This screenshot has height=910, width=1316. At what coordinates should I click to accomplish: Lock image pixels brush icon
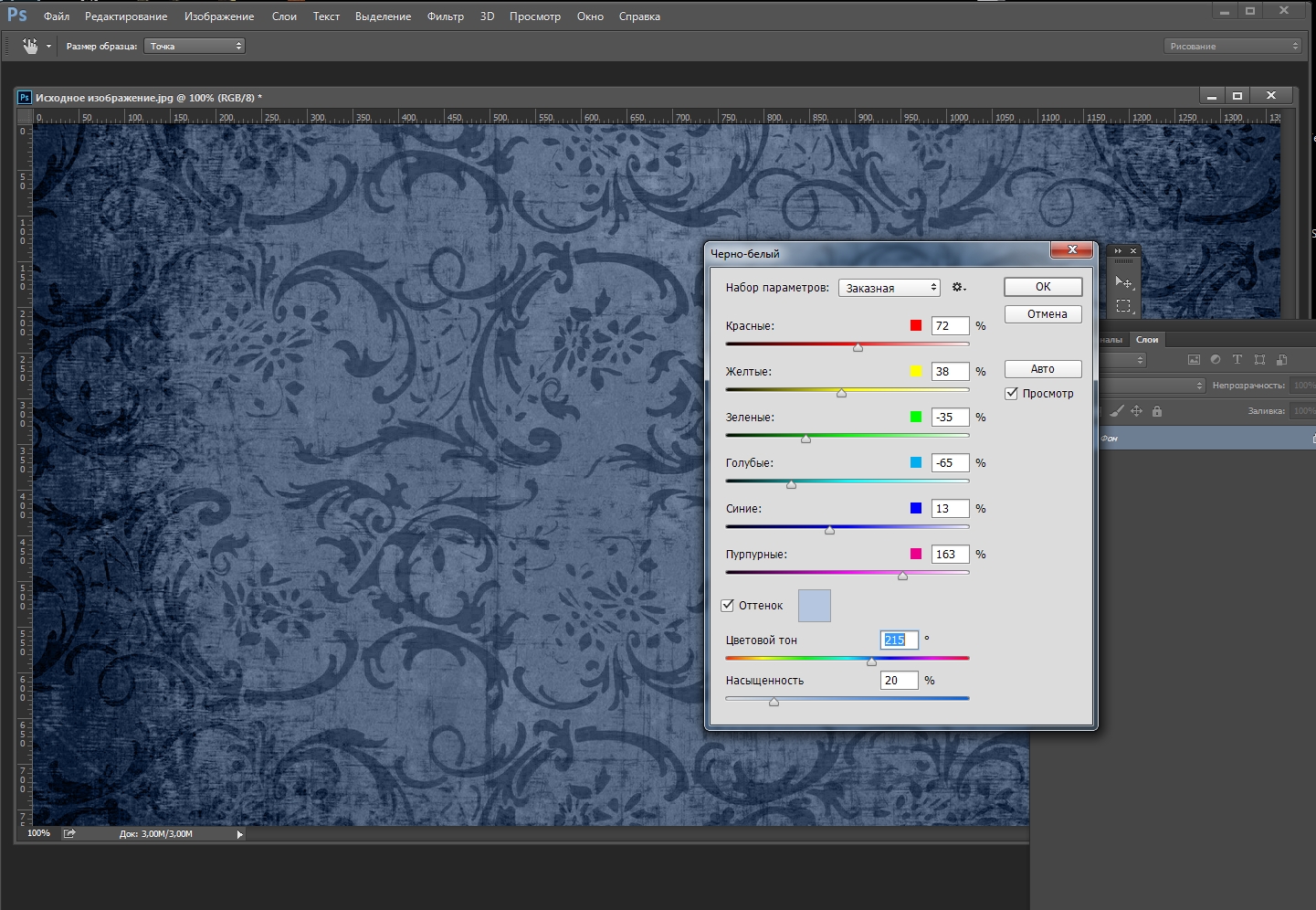click(x=1116, y=411)
